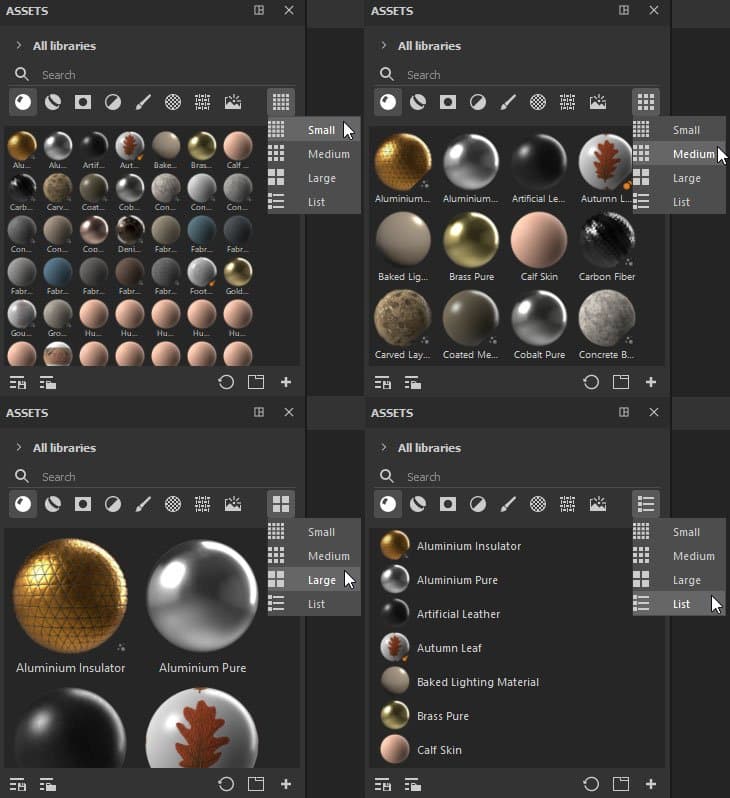The height and width of the screenshot is (798, 730).
Task: Select Brass Pure thumbnail in medium view
Action: (471, 240)
